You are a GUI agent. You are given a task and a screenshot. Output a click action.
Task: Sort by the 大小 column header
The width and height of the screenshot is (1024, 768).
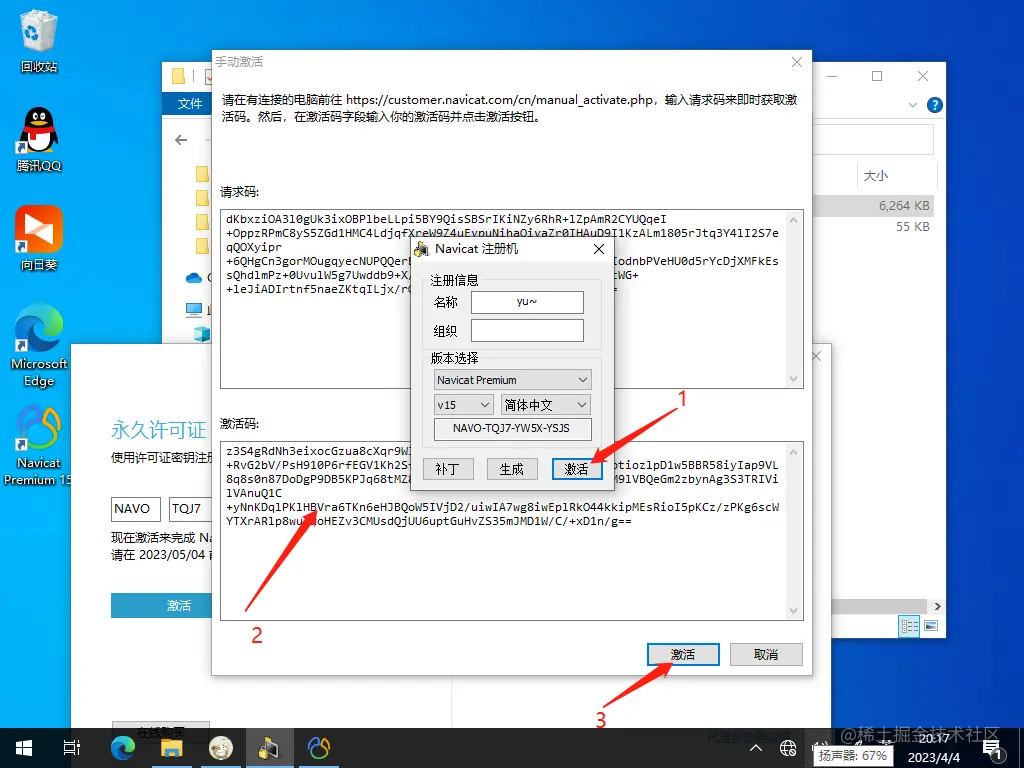[x=876, y=176]
